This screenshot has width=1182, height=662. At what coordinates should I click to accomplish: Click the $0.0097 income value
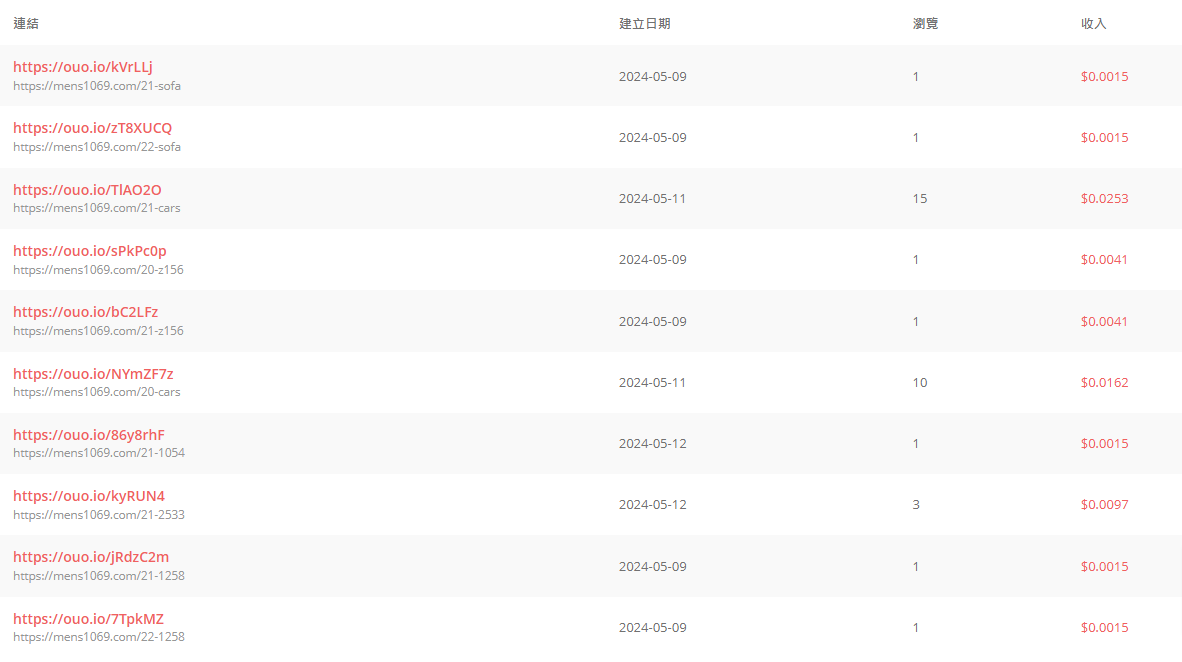(1104, 504)
